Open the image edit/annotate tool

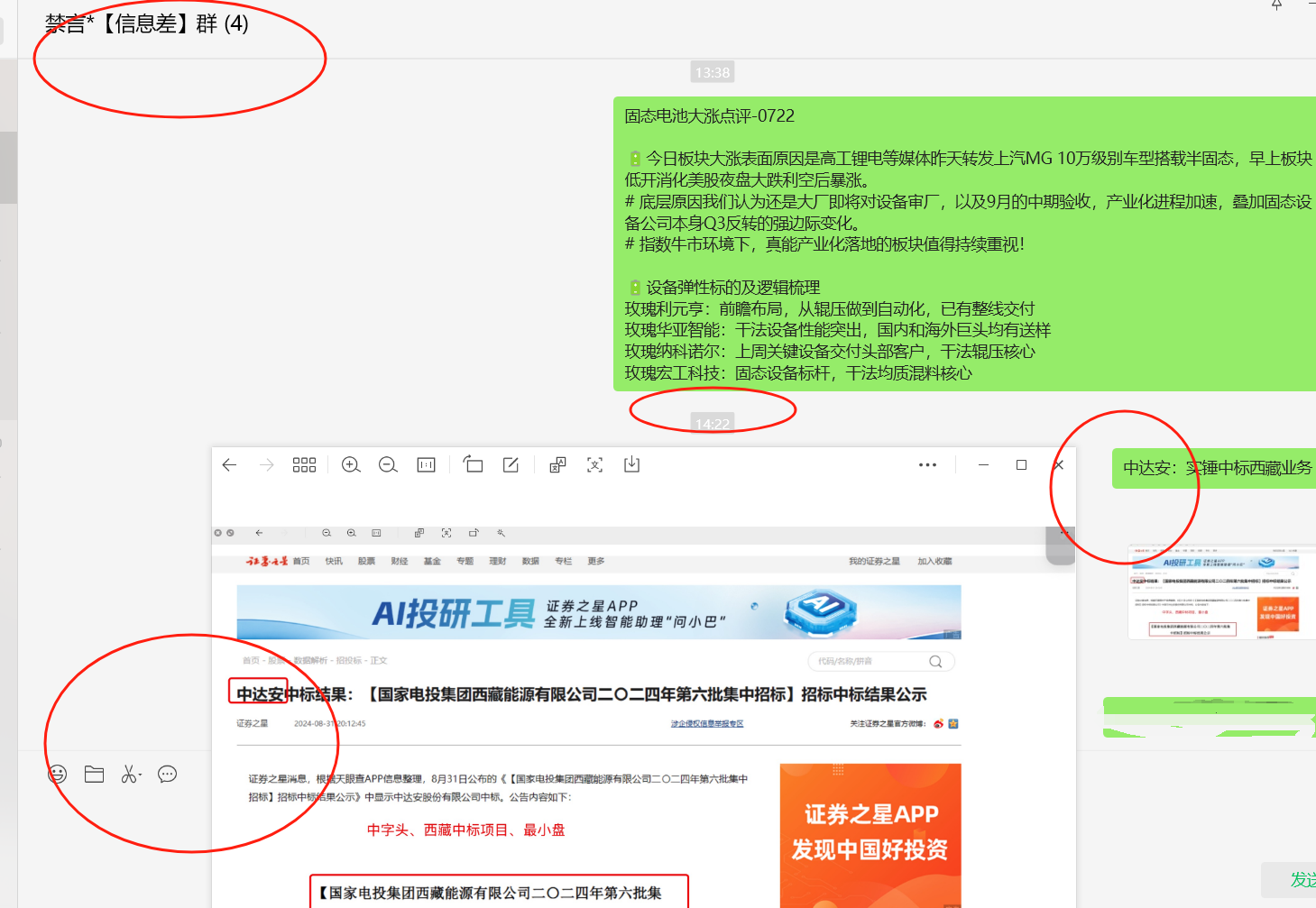pos(510,464)
